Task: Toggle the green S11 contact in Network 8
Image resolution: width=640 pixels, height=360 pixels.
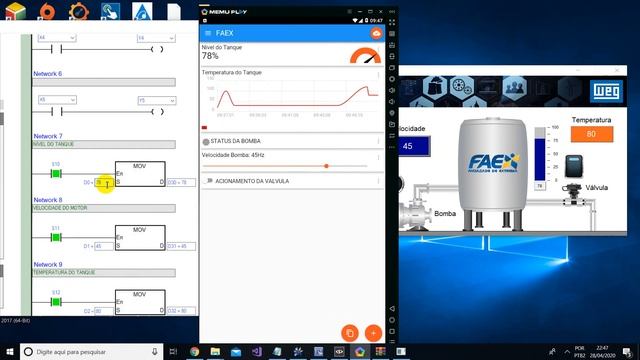Action: [x=56, y=238]
